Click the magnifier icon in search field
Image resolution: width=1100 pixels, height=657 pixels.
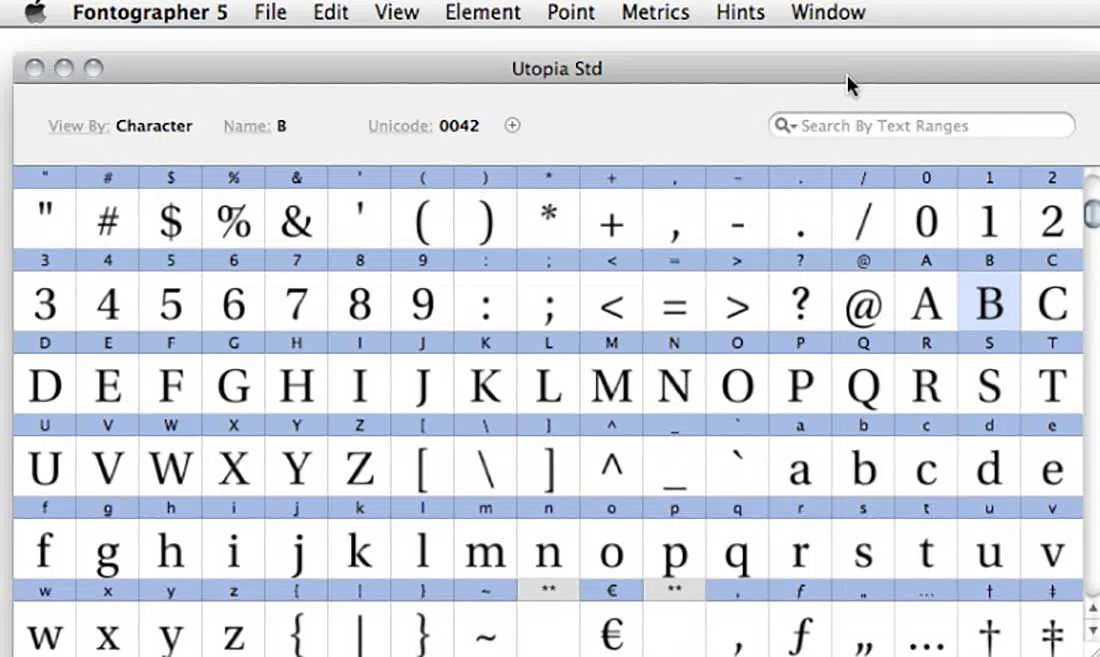pyautogui.click(x=783, y=126)
